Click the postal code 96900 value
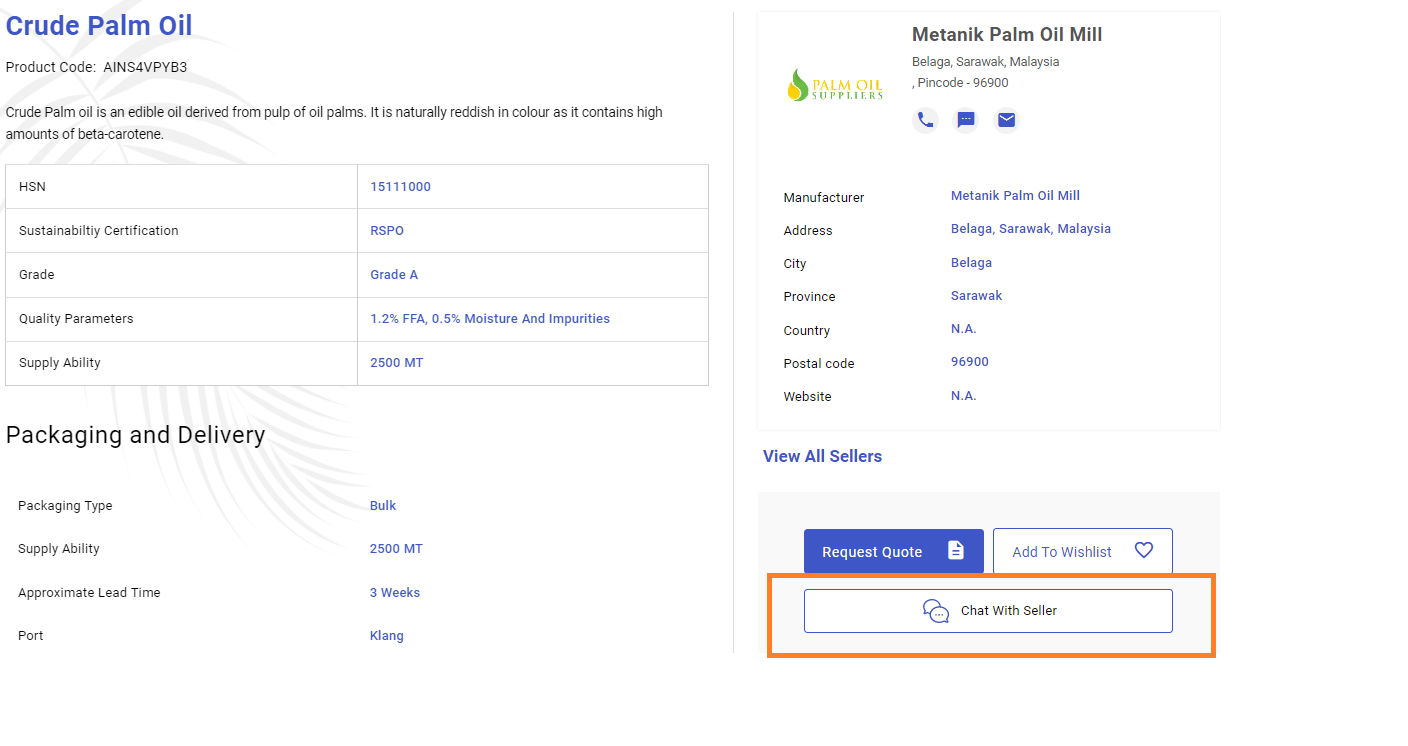This screenshot has width=1408, height=746. point(970,362)
